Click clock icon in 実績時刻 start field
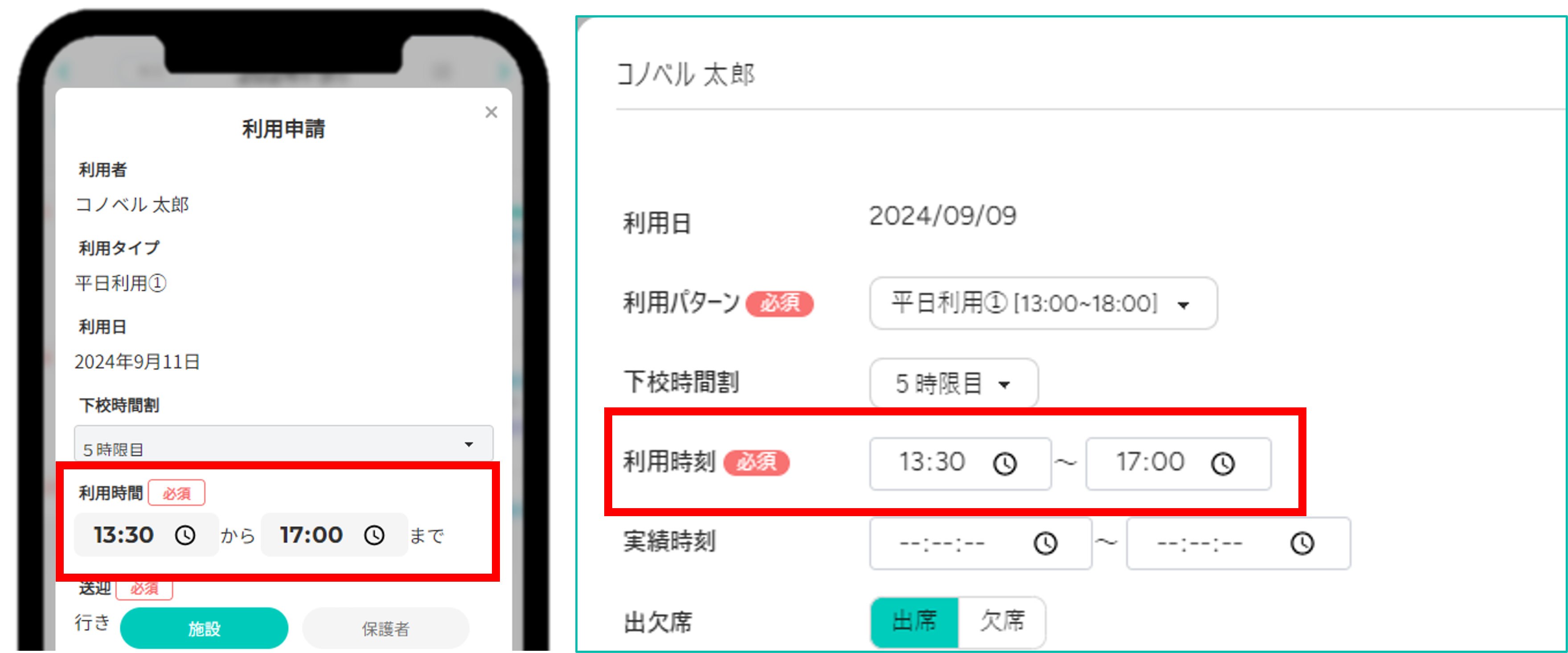 click(1046, 543)
